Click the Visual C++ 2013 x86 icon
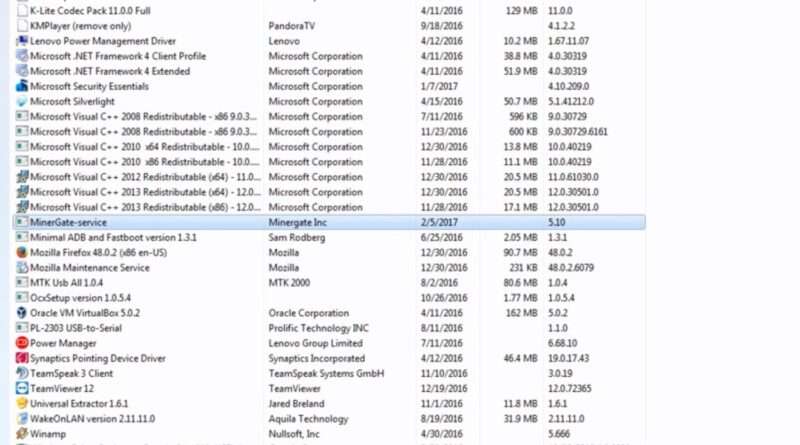Viewport: 800px width, 445px height. (22, 207)
